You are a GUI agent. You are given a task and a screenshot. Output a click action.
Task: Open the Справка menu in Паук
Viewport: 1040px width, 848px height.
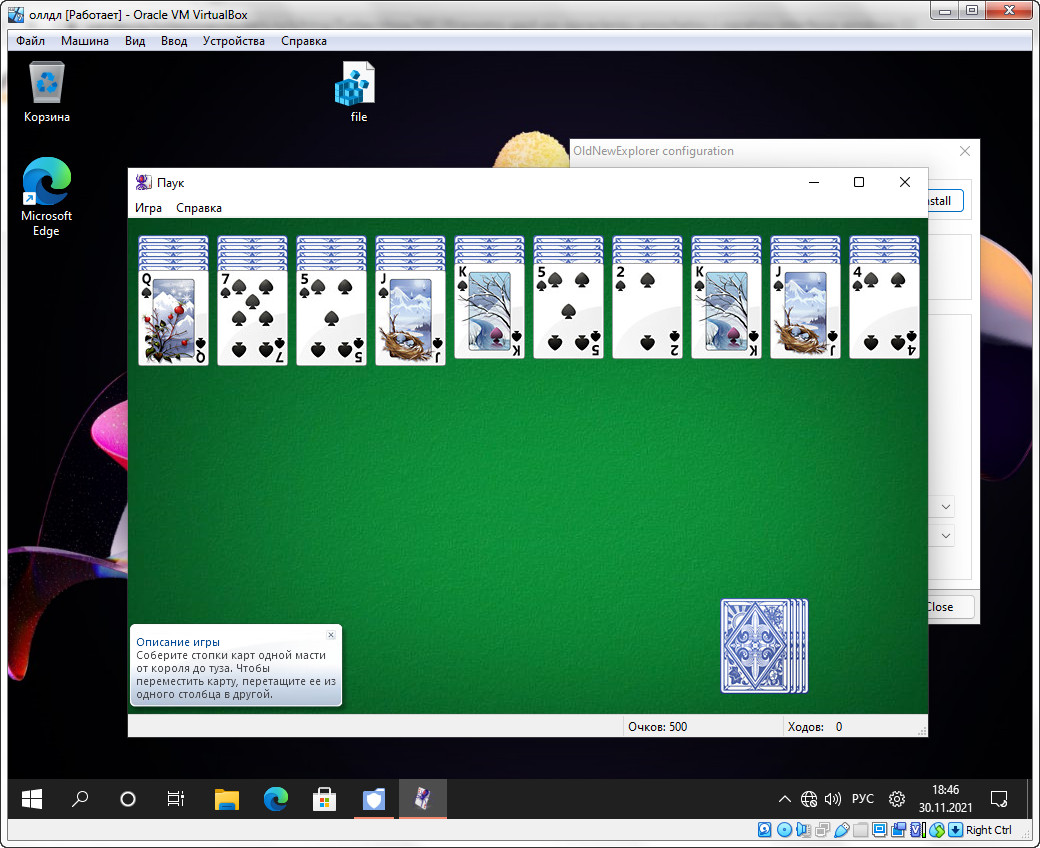point(199,208)
